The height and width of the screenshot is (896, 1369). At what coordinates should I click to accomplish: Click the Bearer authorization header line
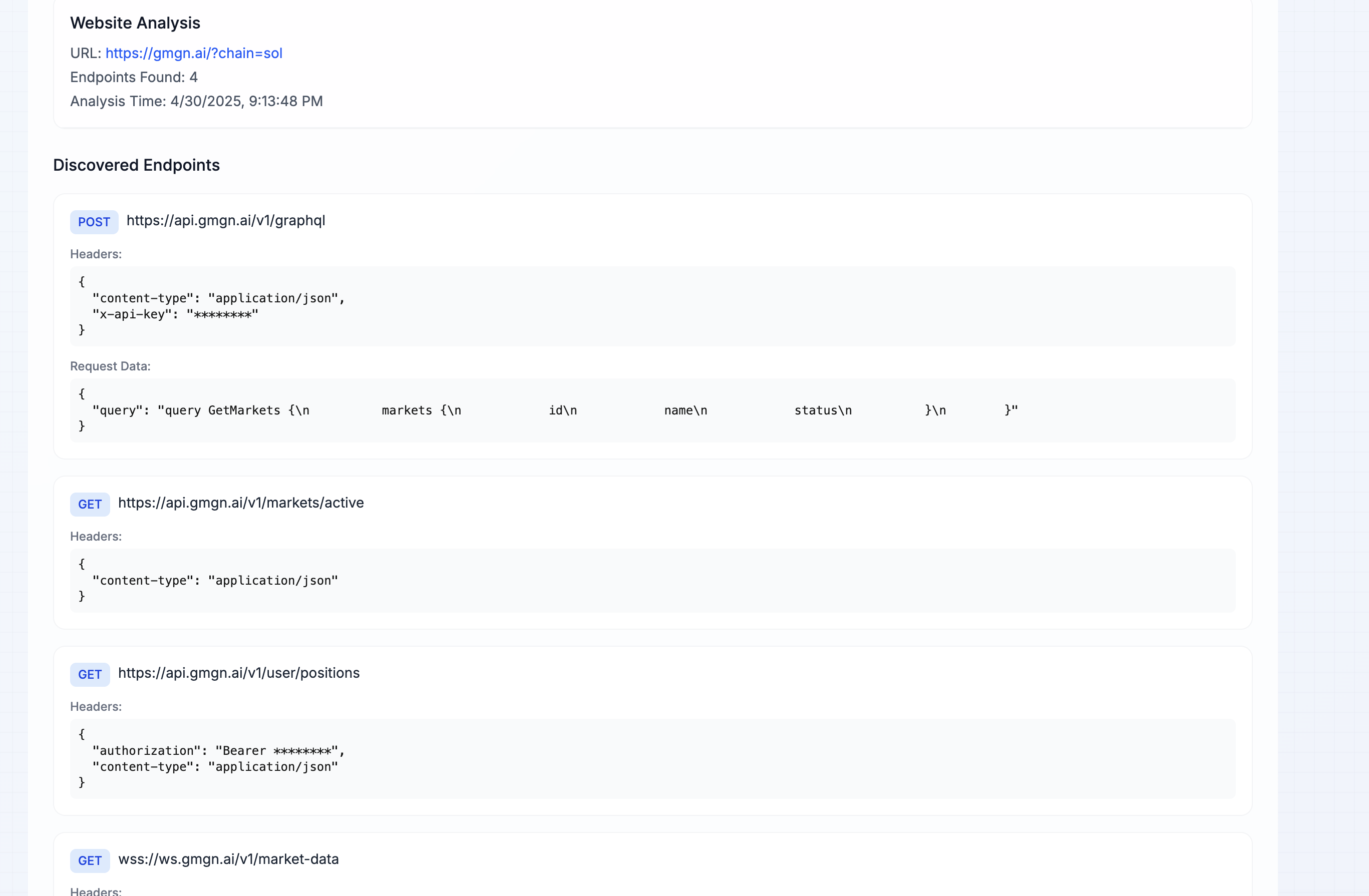[x=218, y=750]
